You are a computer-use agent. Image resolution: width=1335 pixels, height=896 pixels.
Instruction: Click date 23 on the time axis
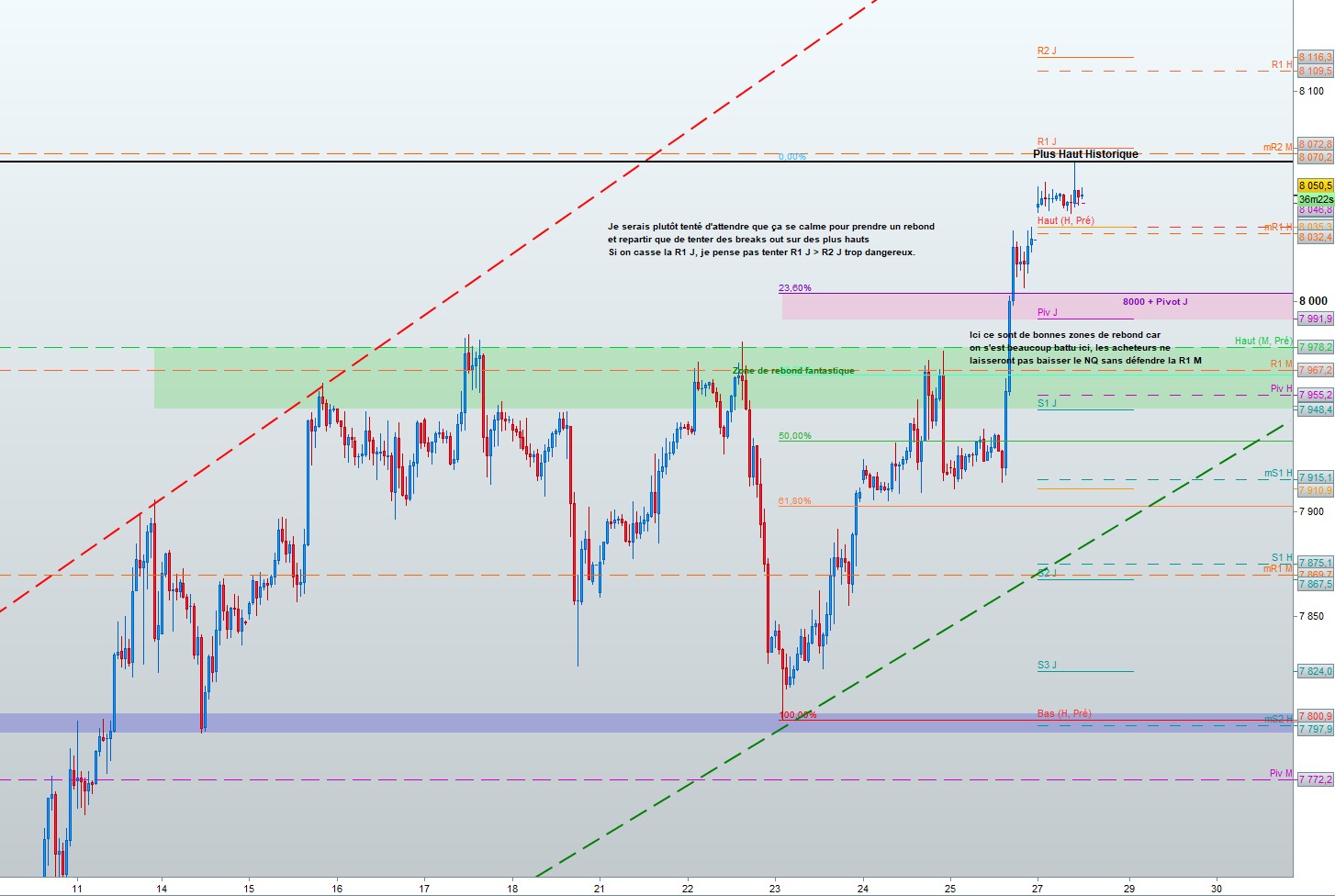(x=775, y=888)
